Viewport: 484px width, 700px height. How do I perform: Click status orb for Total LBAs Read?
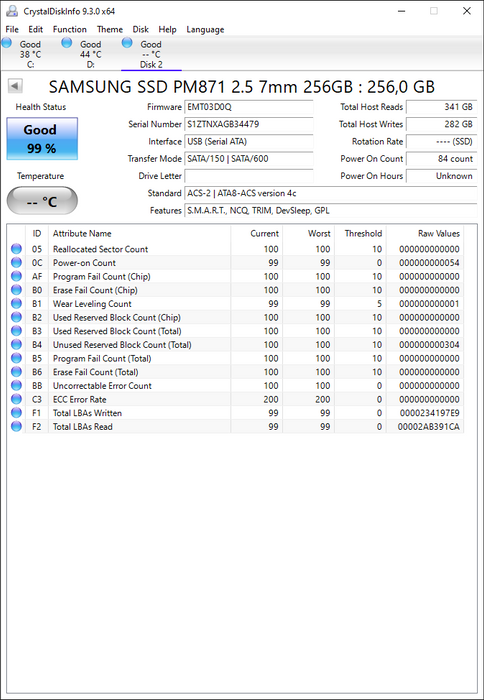coord(17,426)
